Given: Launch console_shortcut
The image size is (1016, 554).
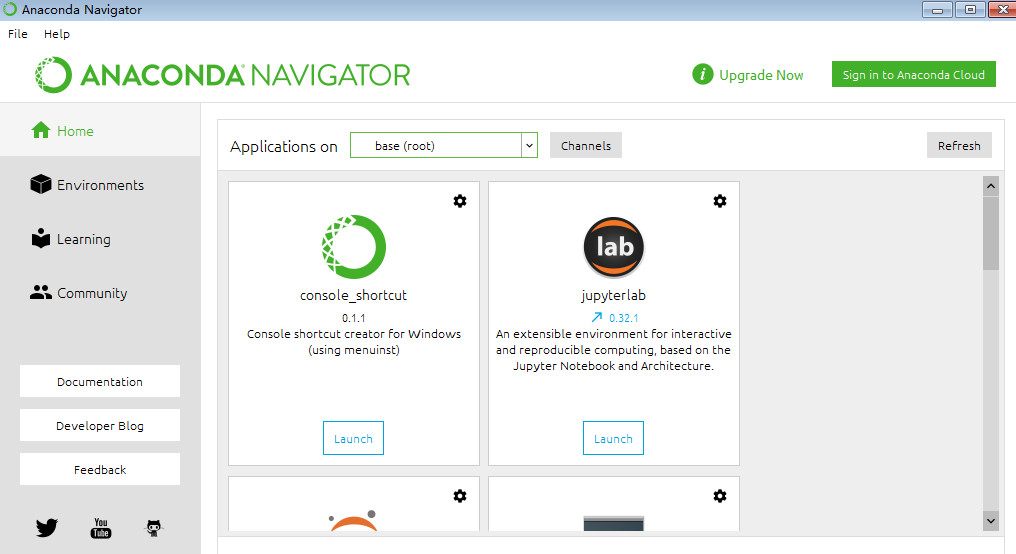Looking at the screenshot, I should pyautogui.click(x=353, y=438).
